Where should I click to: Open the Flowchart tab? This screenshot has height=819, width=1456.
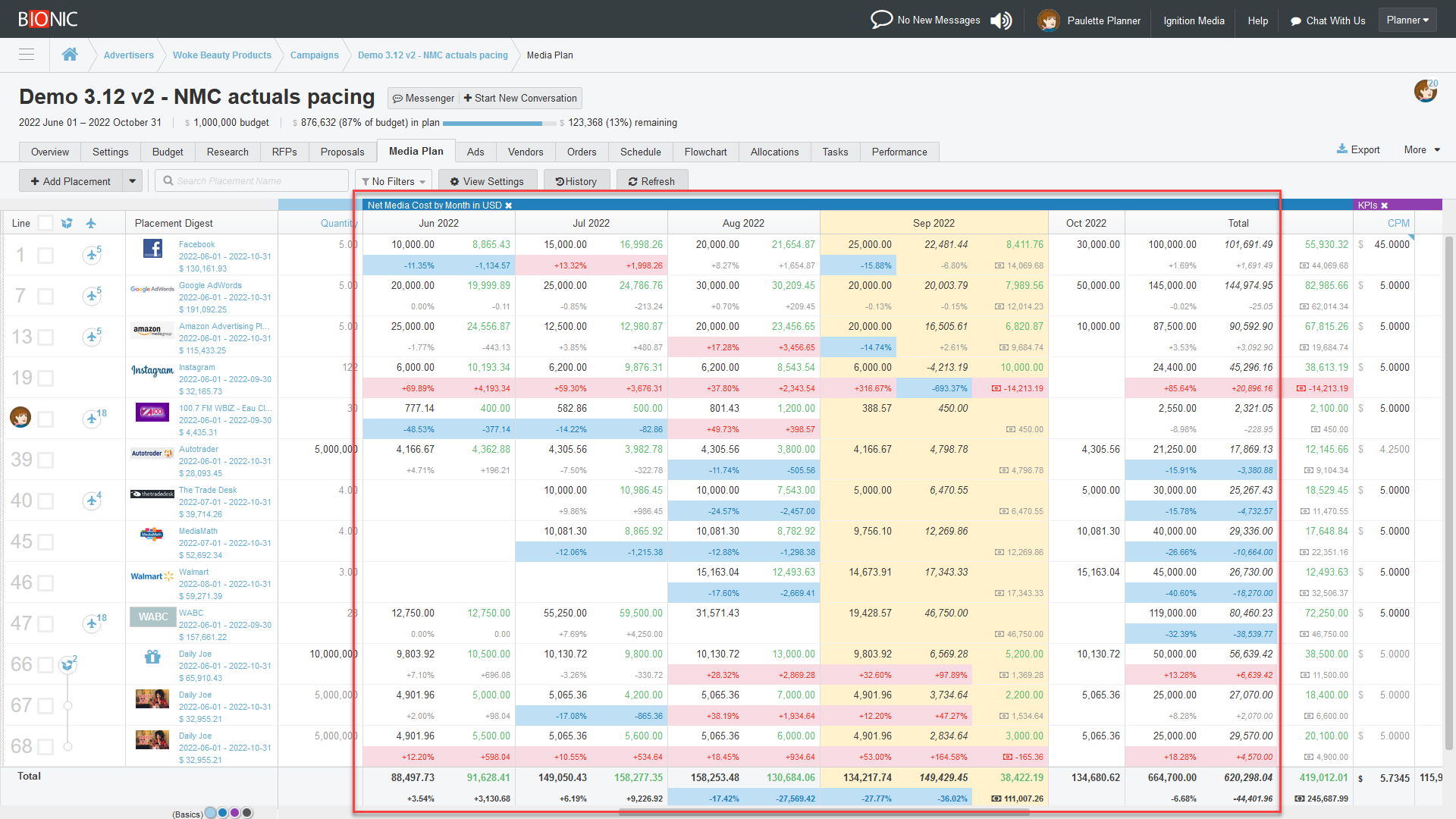[x=705, y=152]
